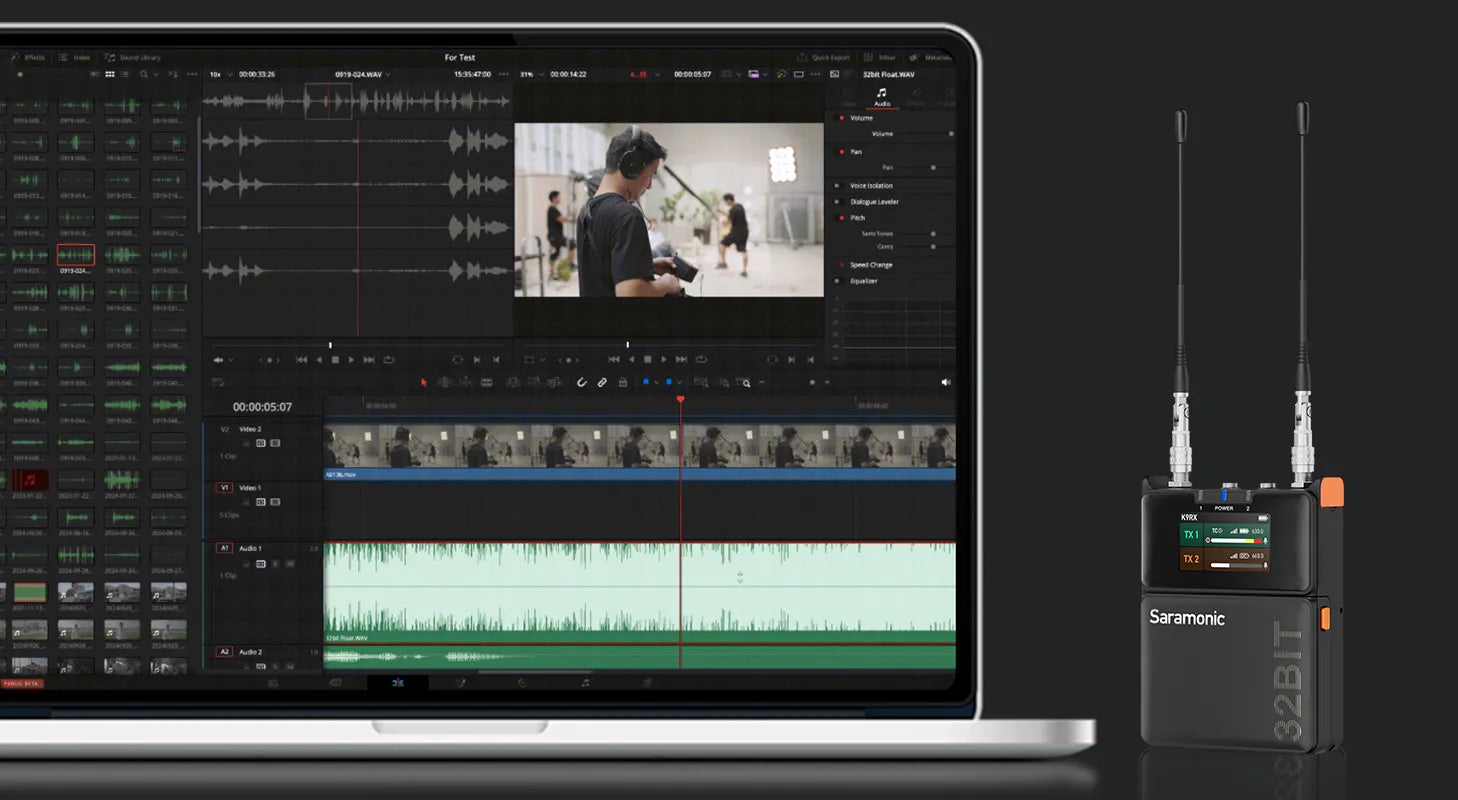
Task: Select the Blade Edit Mode tool
Action: tap(487, 382)
